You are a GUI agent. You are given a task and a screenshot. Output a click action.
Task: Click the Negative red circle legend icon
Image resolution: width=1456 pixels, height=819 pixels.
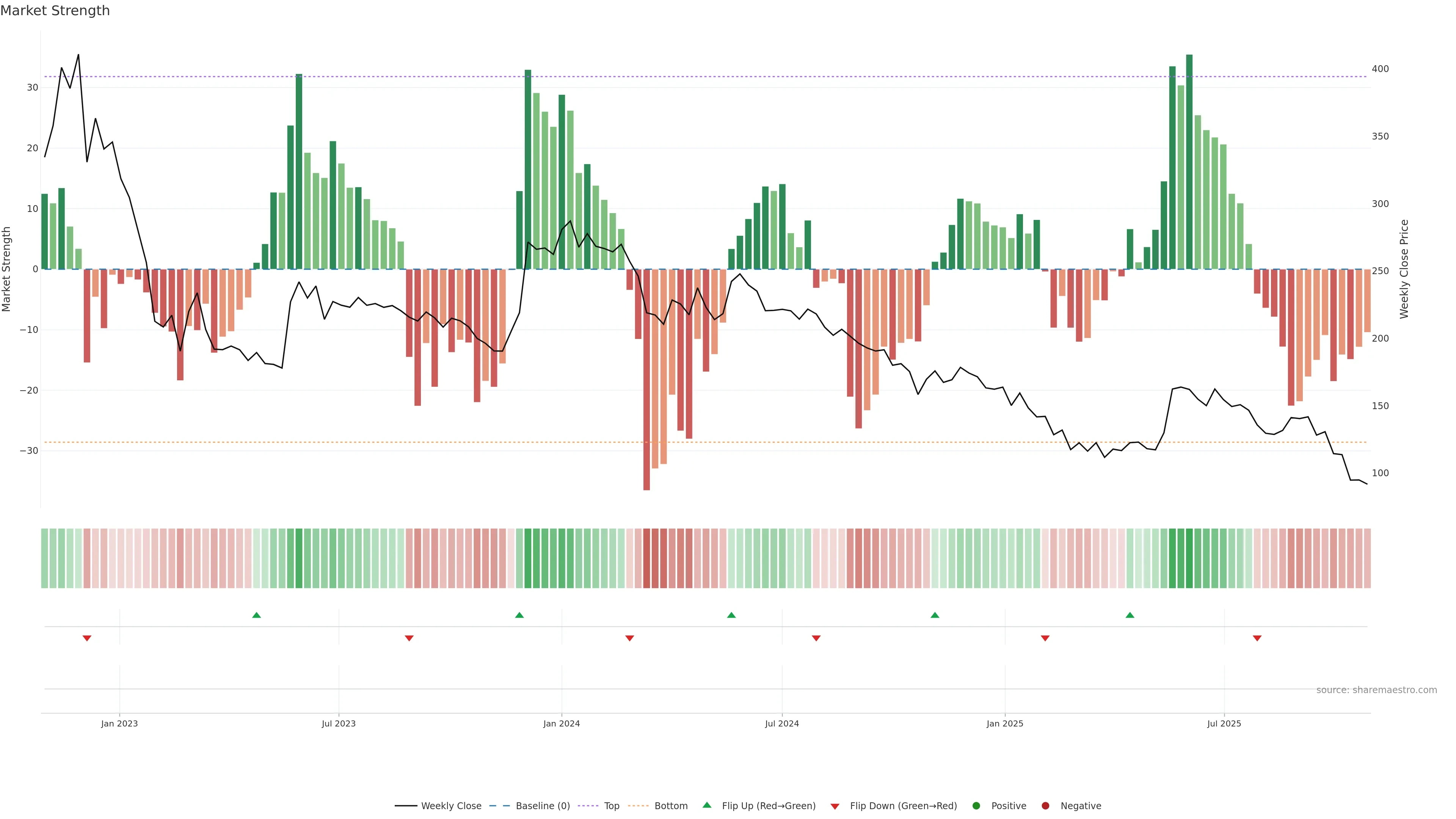click(1045, 805)
